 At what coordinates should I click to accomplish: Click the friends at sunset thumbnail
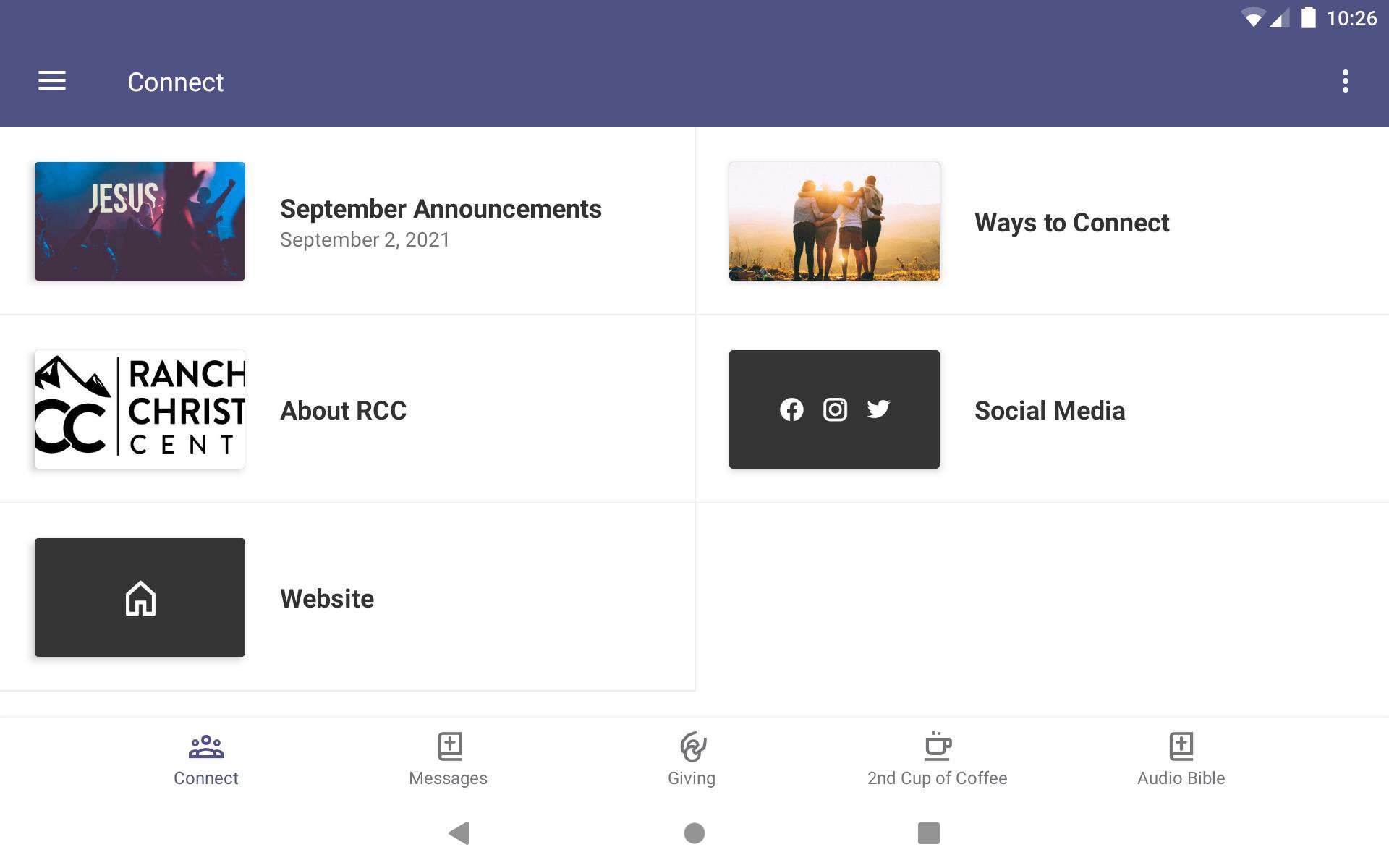click(x=834, y=221)
